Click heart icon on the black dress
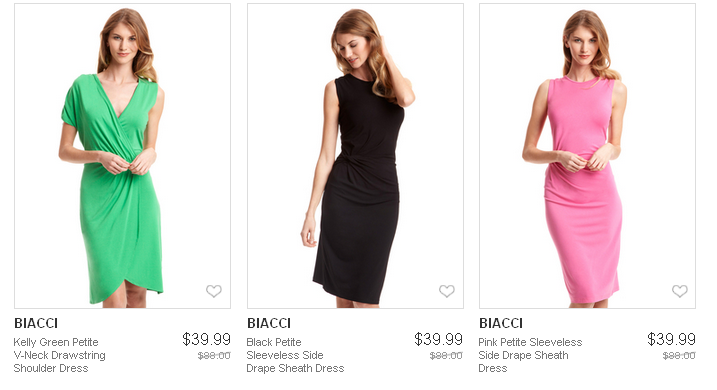The image size is (717, 390). coord(447,291)
